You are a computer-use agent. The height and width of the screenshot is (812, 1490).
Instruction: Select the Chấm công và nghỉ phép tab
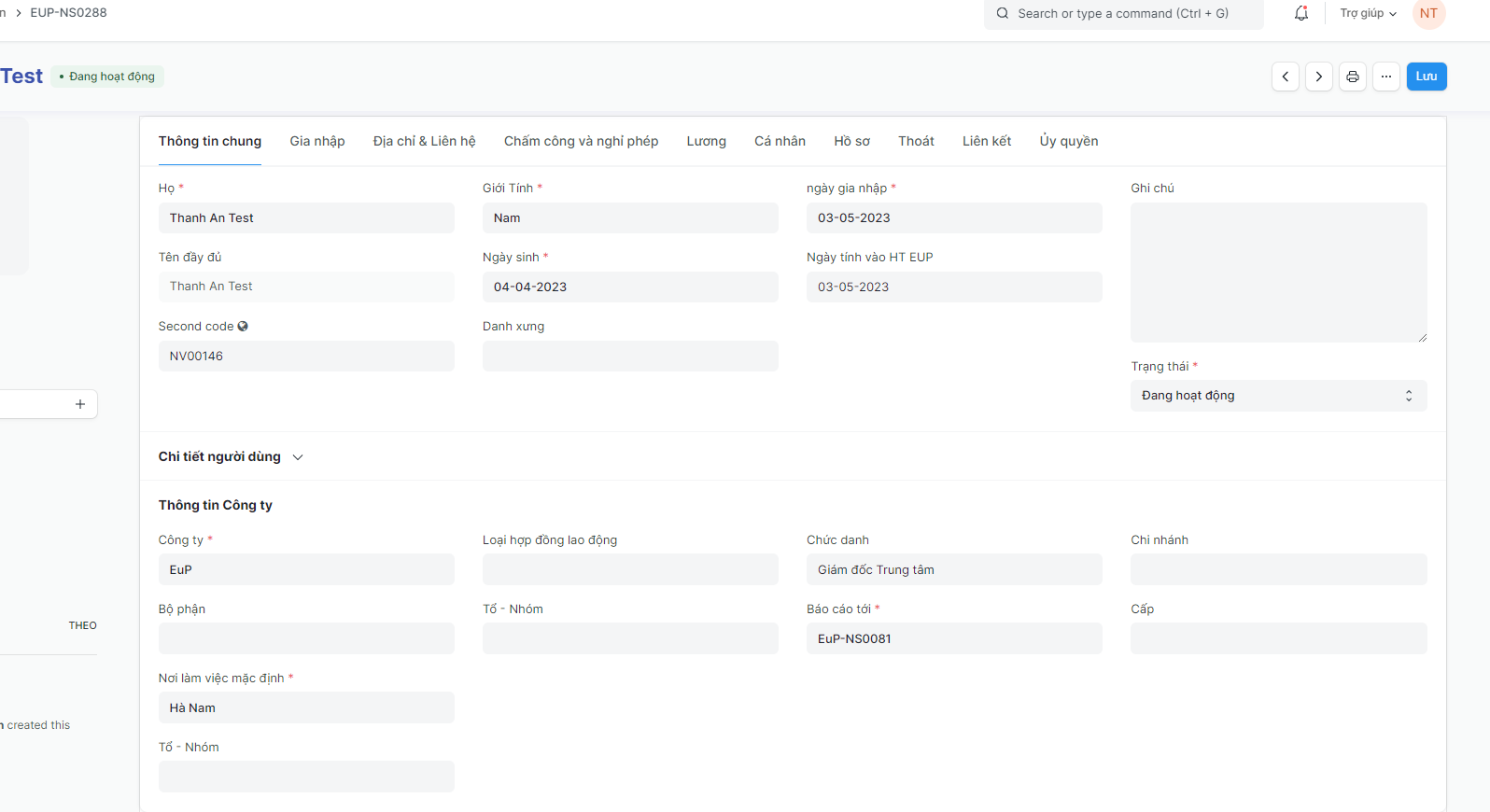pos(581,141)
